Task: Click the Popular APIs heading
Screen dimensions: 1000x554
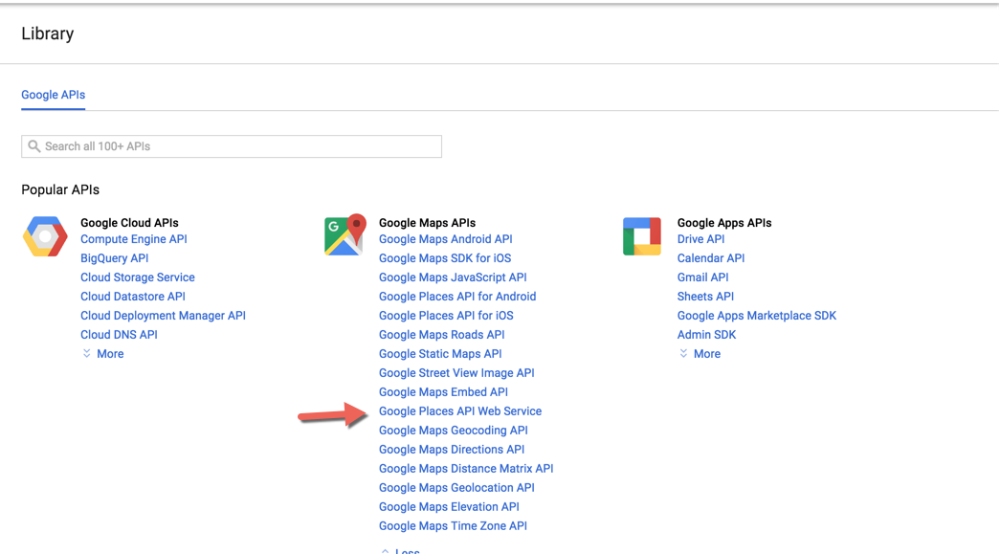Action: (x=61, y=190)
